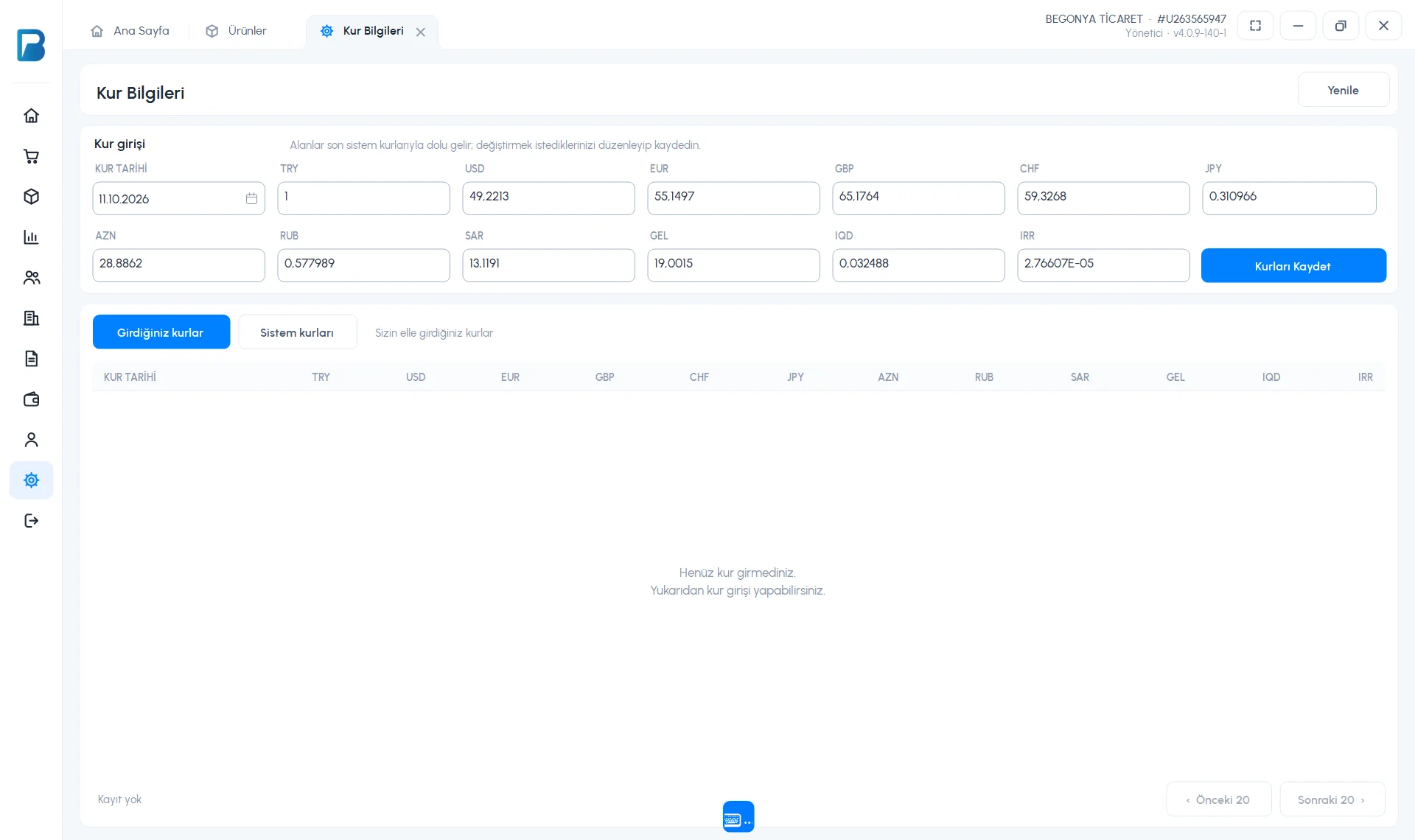Screen dimensions: 1415x840
Task: Open the single user icon in the sidebar
Action: pyautogui.click(x=31, y=440)
